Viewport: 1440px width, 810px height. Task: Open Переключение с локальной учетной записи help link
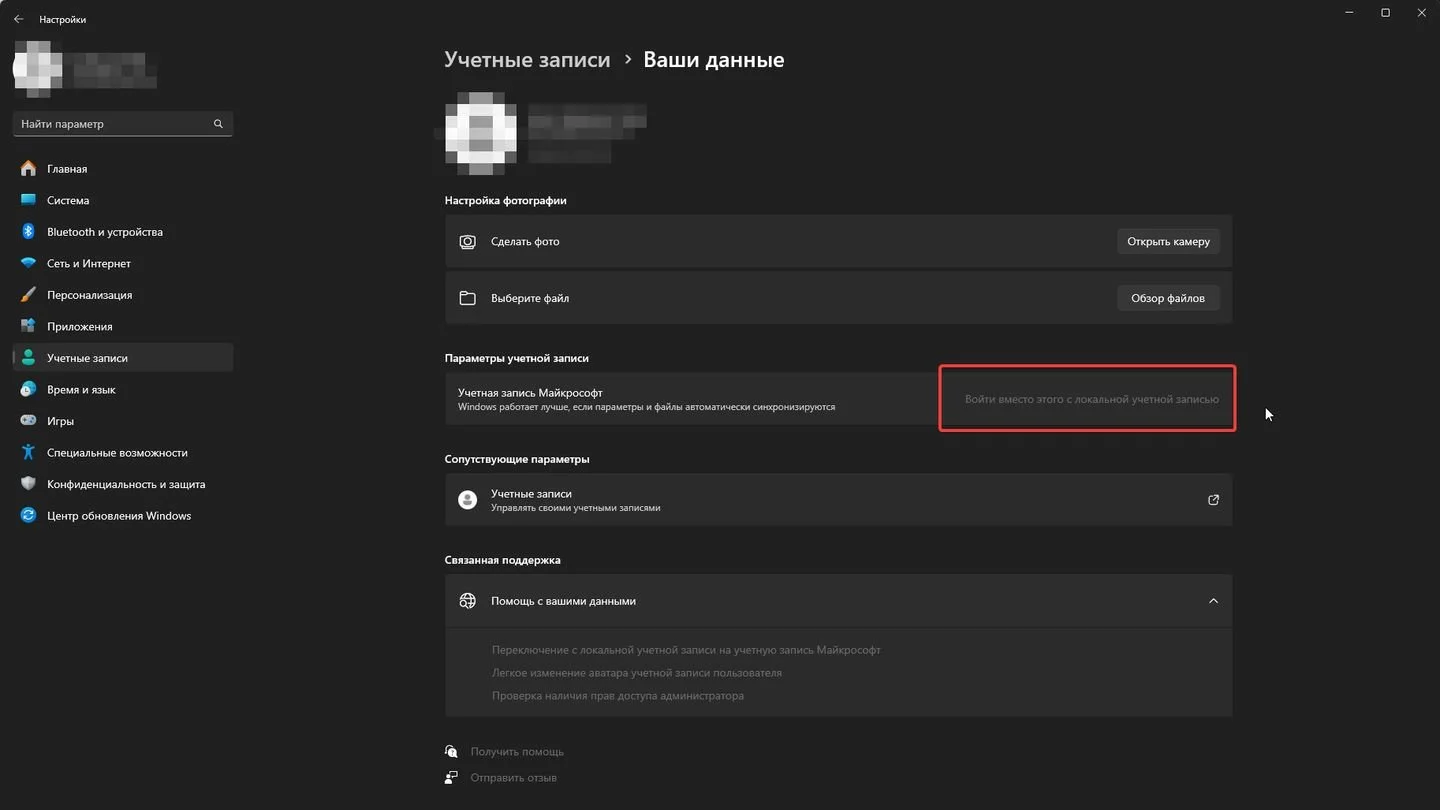pyautogui.click(x=686, y=650)
